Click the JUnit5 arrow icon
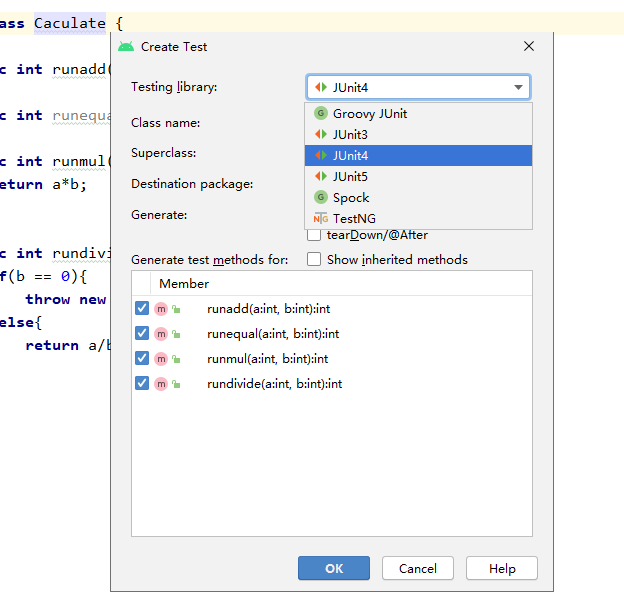Image resolution: width=624 pixels, height=596 pixels. pos(321,176)
